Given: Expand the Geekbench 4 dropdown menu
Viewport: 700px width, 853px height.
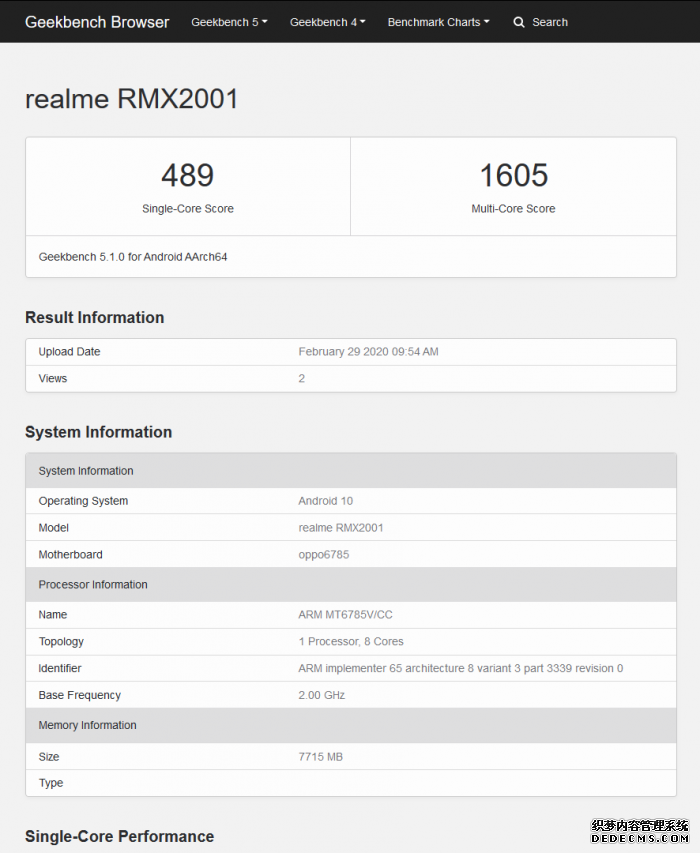Looking at the screenshot, I should pos(327,22).
